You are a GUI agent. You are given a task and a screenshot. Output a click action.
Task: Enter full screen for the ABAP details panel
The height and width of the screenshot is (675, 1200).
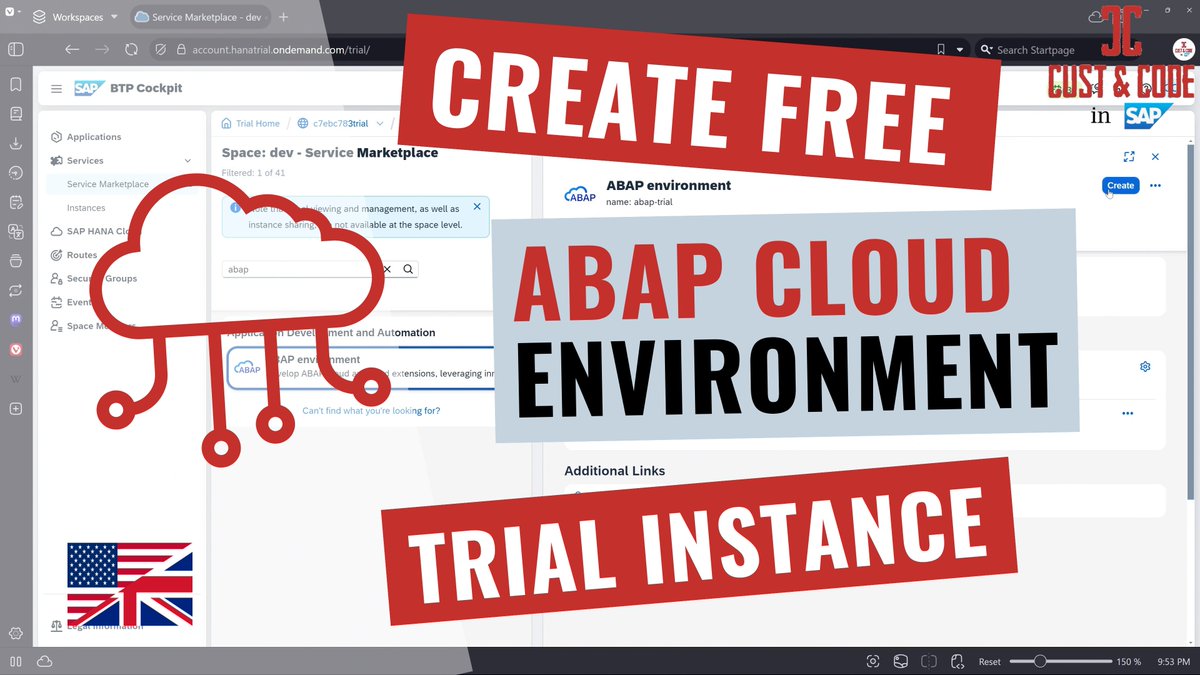(x=1129, y=157)
